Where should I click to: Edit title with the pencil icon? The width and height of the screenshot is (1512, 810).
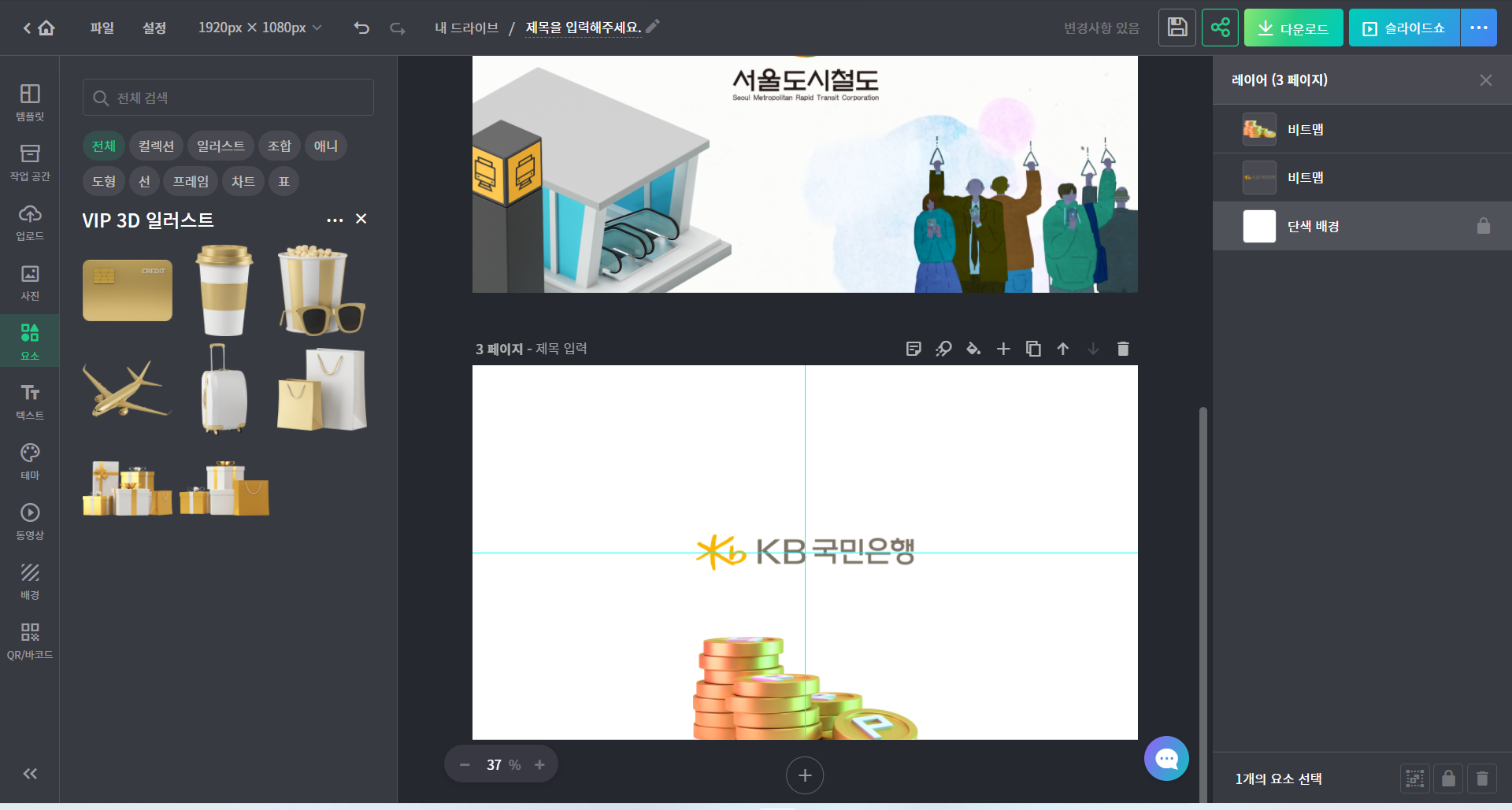click(653, 27)
